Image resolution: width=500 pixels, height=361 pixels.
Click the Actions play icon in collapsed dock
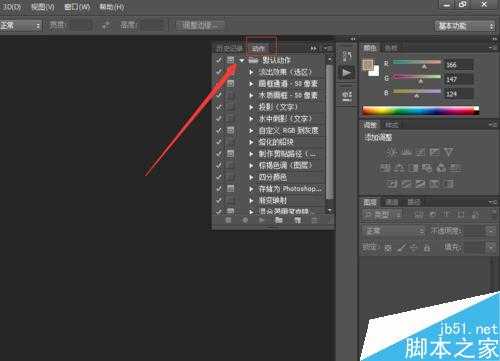click(x=347, y=72)
